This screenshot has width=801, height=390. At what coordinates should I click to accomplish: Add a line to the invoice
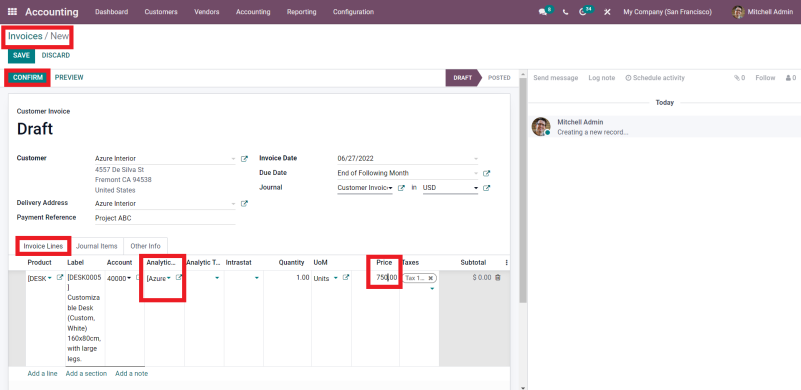point(42,374)
